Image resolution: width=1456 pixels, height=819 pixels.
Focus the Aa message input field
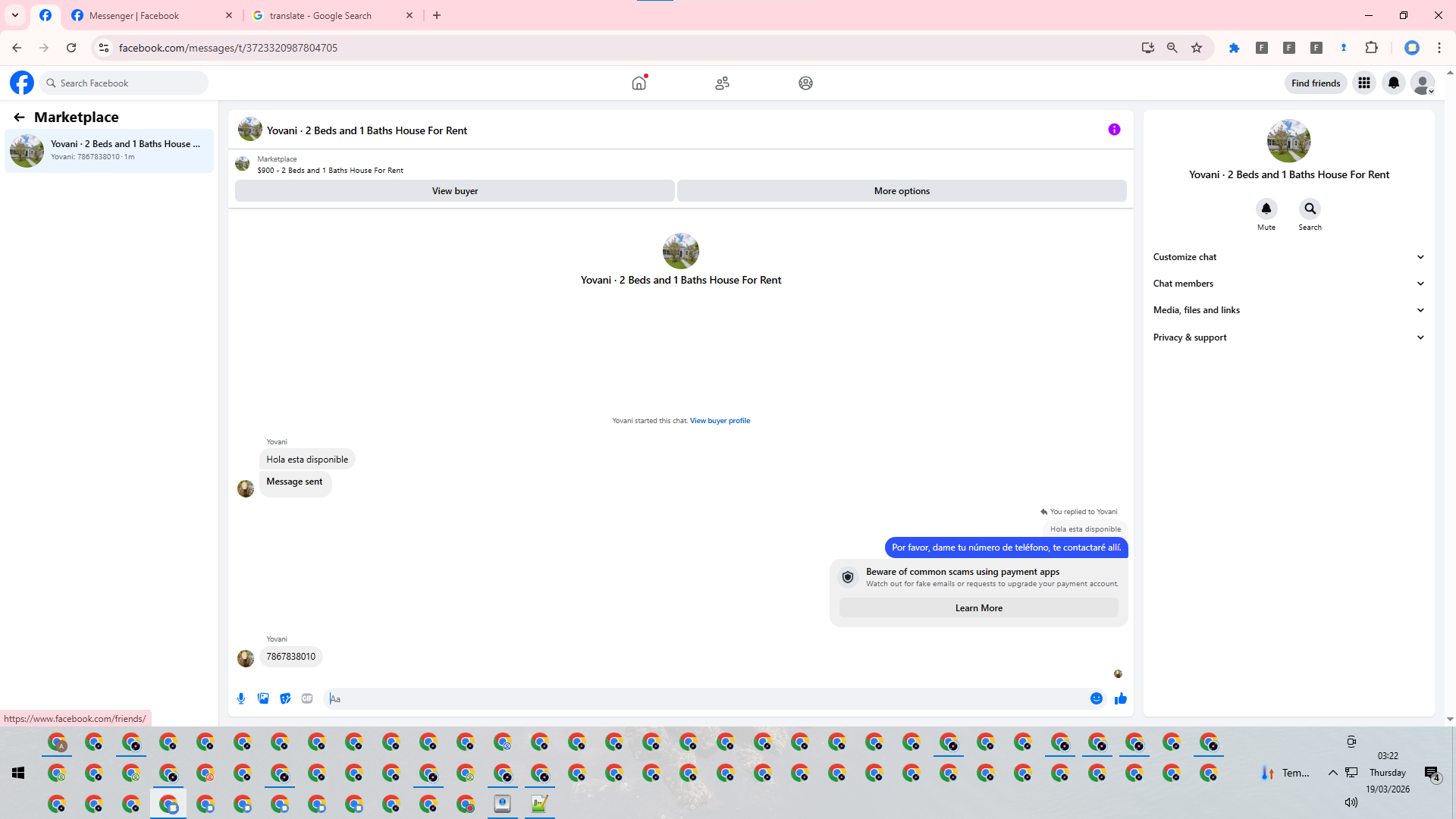click(x=705, y=698)
